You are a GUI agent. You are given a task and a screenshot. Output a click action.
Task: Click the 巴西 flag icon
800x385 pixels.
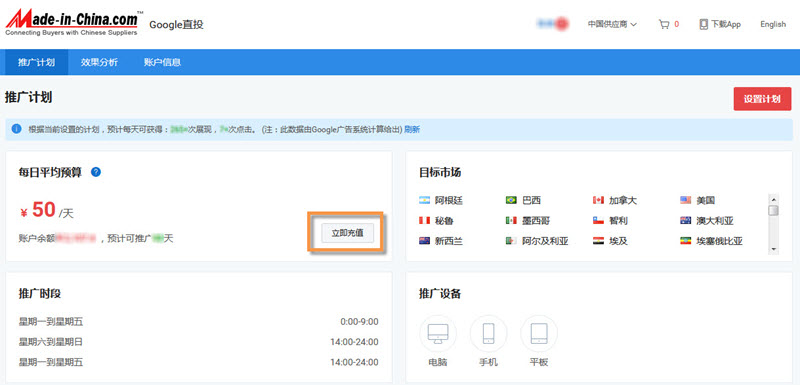[x=511, y=200]
